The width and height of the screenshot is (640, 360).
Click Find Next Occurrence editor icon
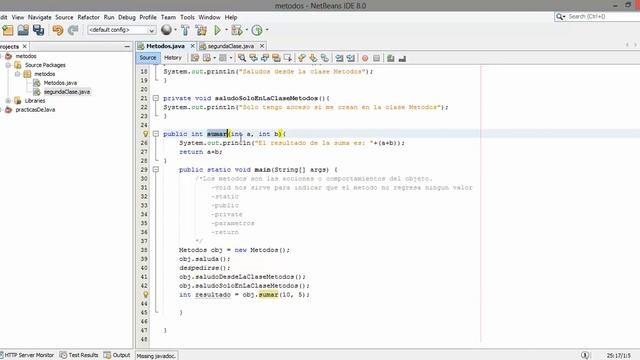point(264,58)
